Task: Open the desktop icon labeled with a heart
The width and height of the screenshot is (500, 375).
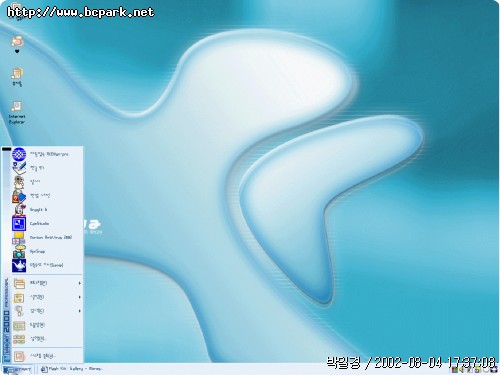Action: click(x=17, y=45)
